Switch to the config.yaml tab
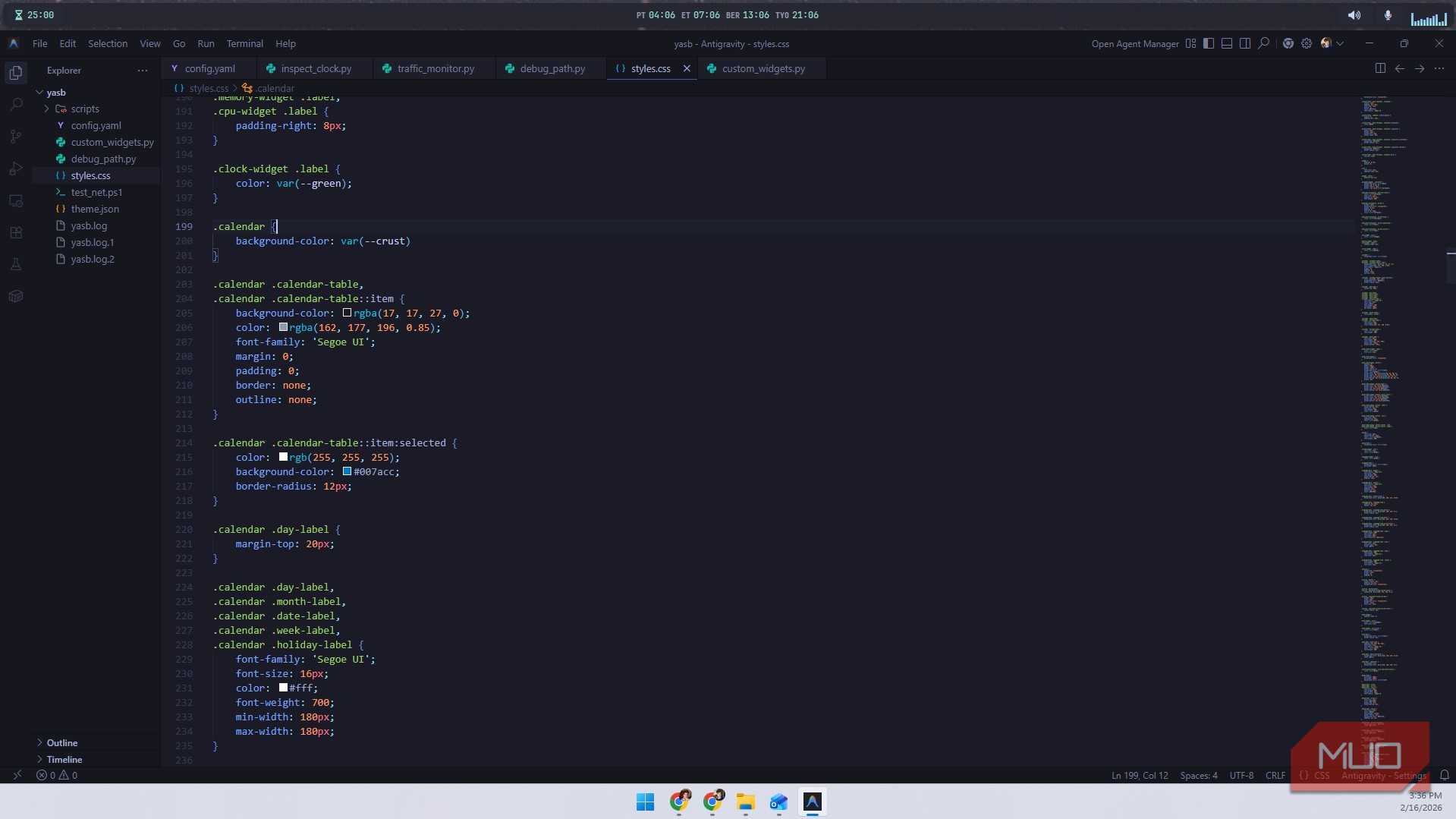This screenshot has height=819, width=1456. pyautogui.click(x=209, y=68)
